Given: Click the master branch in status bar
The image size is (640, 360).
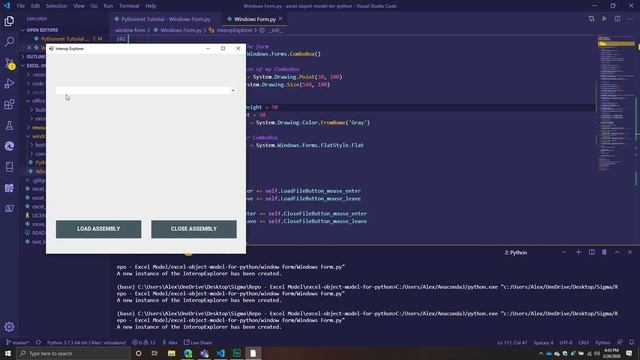Looking at the screenshot, I should click(x=18, y=342).
